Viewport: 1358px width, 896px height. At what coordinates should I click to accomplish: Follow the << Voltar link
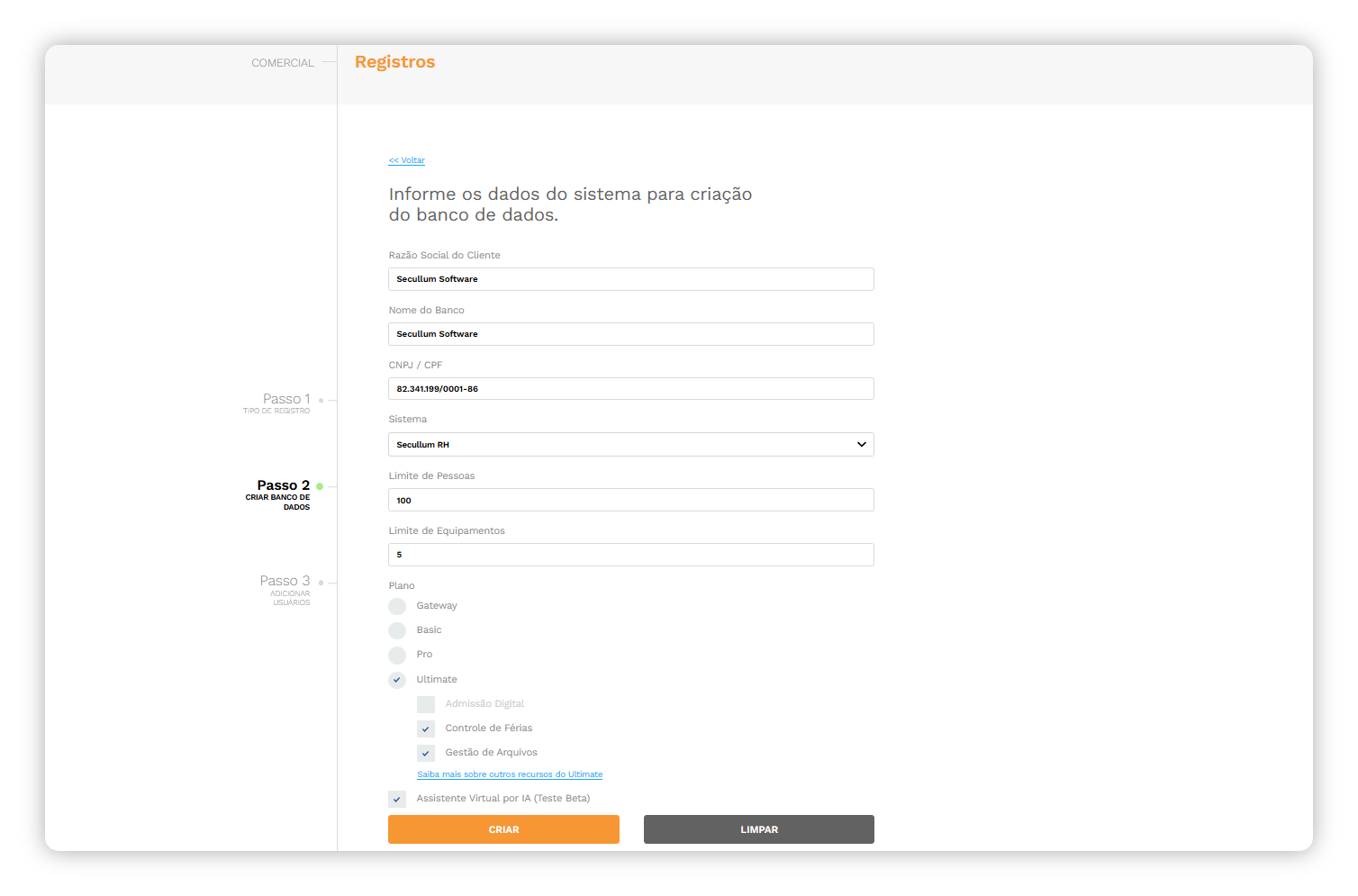coord(407,160)
